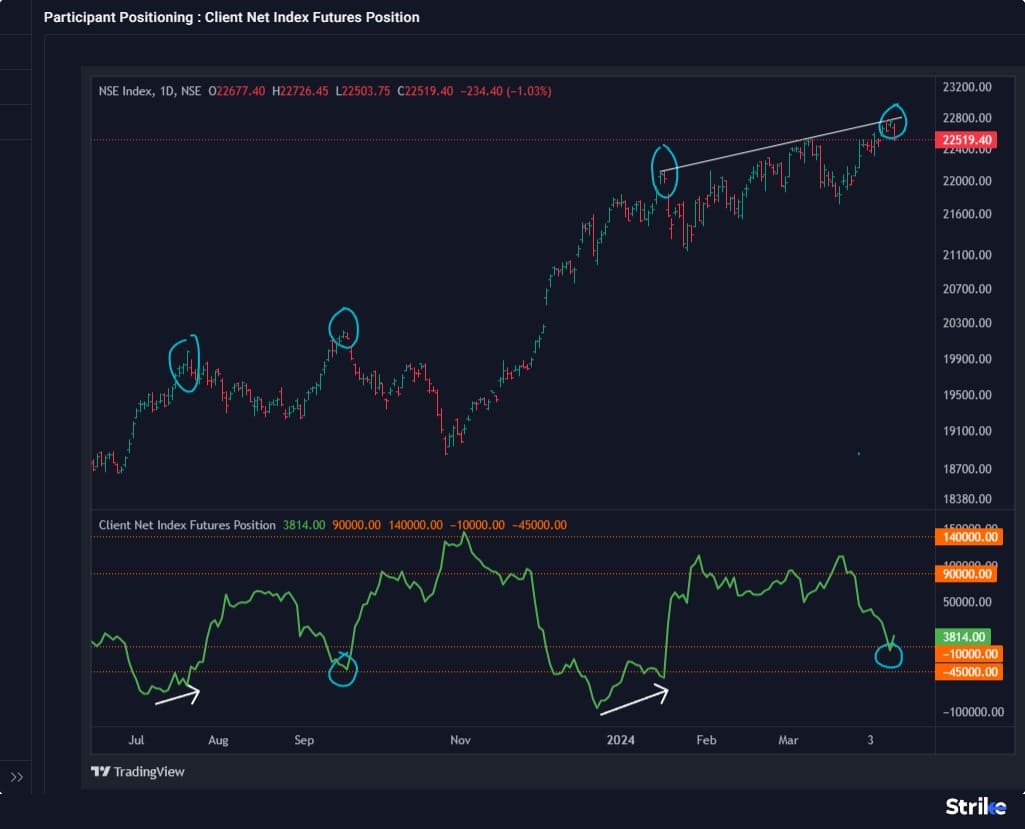Click the Strike logo
The image size is (1025, 829).
976,806
